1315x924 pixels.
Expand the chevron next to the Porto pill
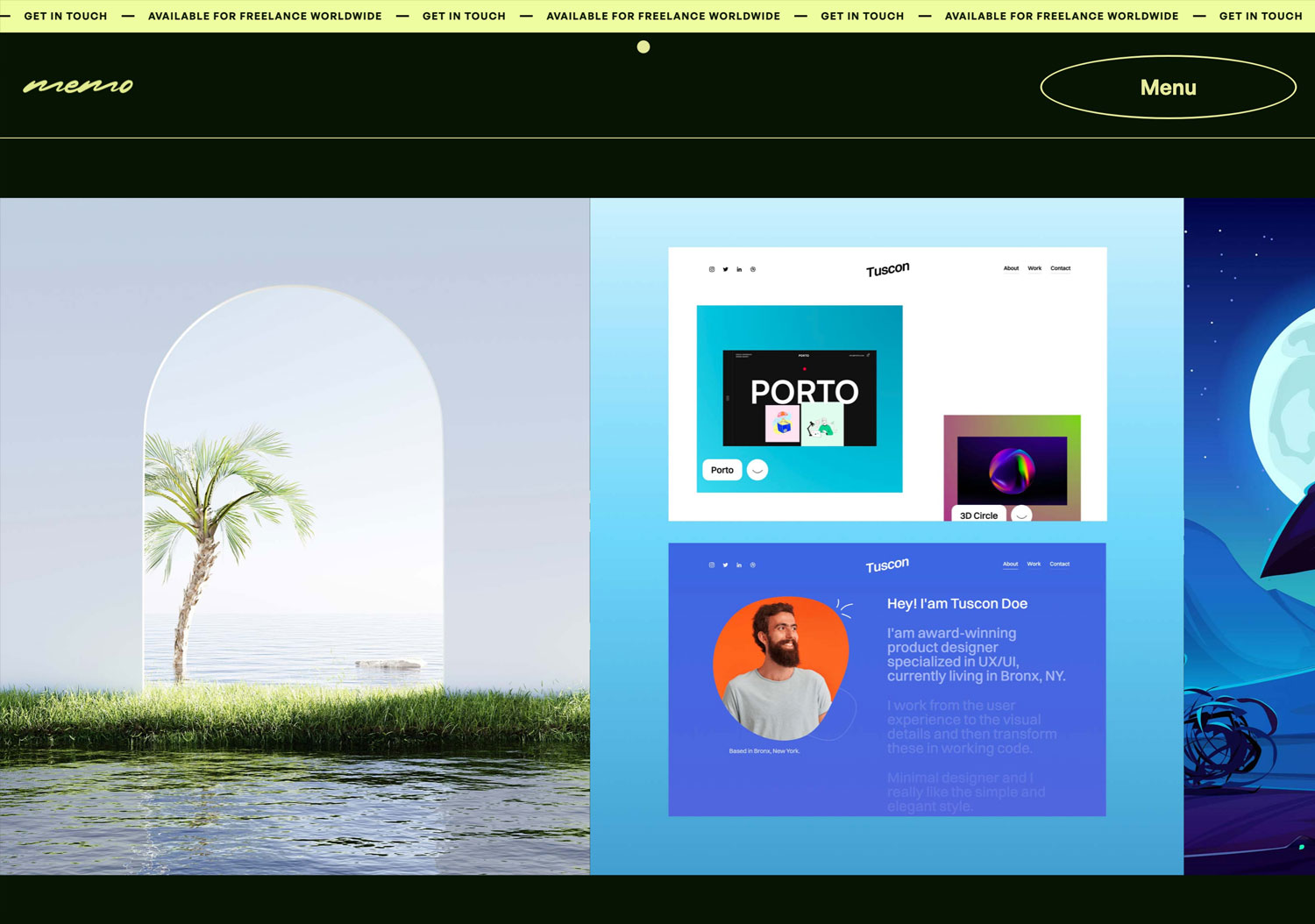click(x=757, y=470)
